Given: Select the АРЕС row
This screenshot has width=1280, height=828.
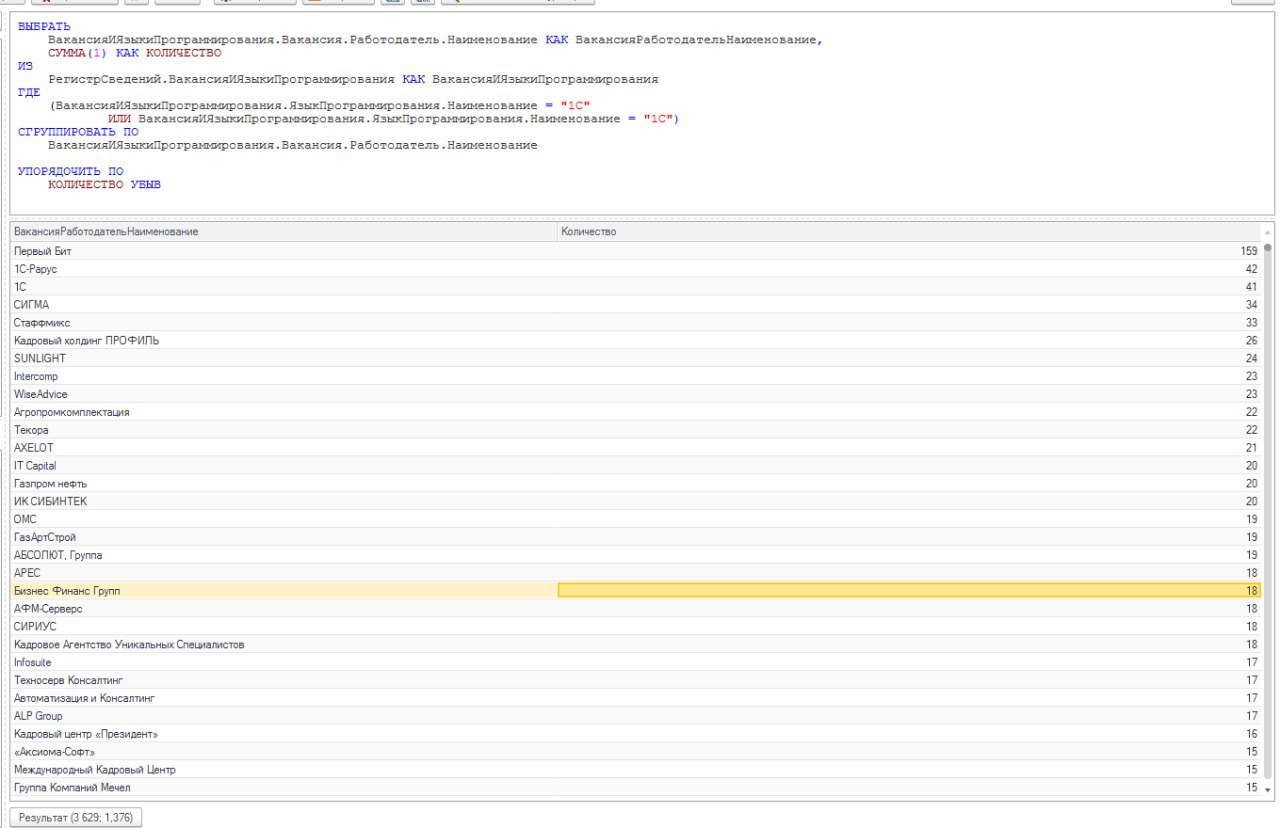Looking at the screenshot, I should point(635,573).
